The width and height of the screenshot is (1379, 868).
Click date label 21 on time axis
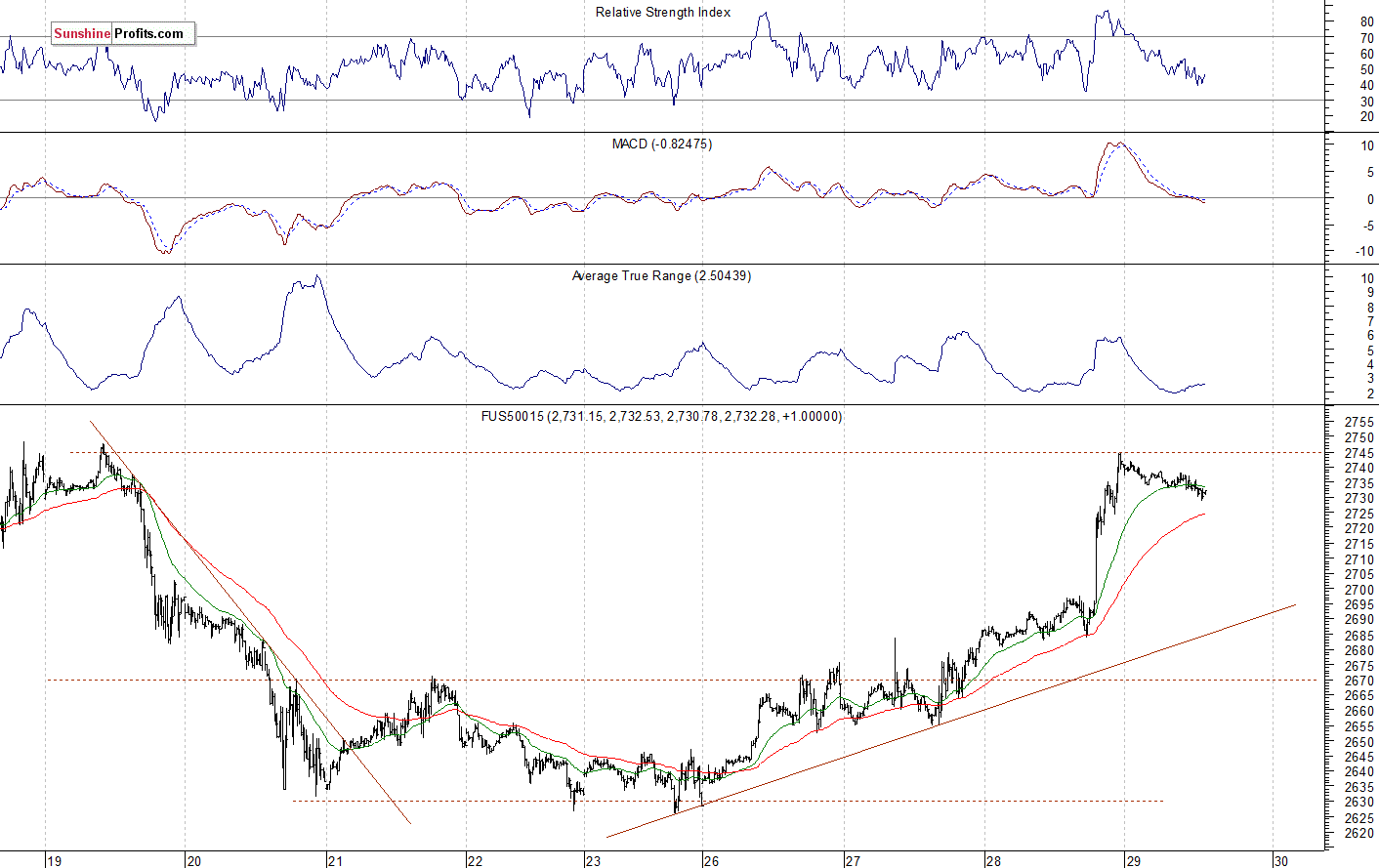click(x=336, y=861)
